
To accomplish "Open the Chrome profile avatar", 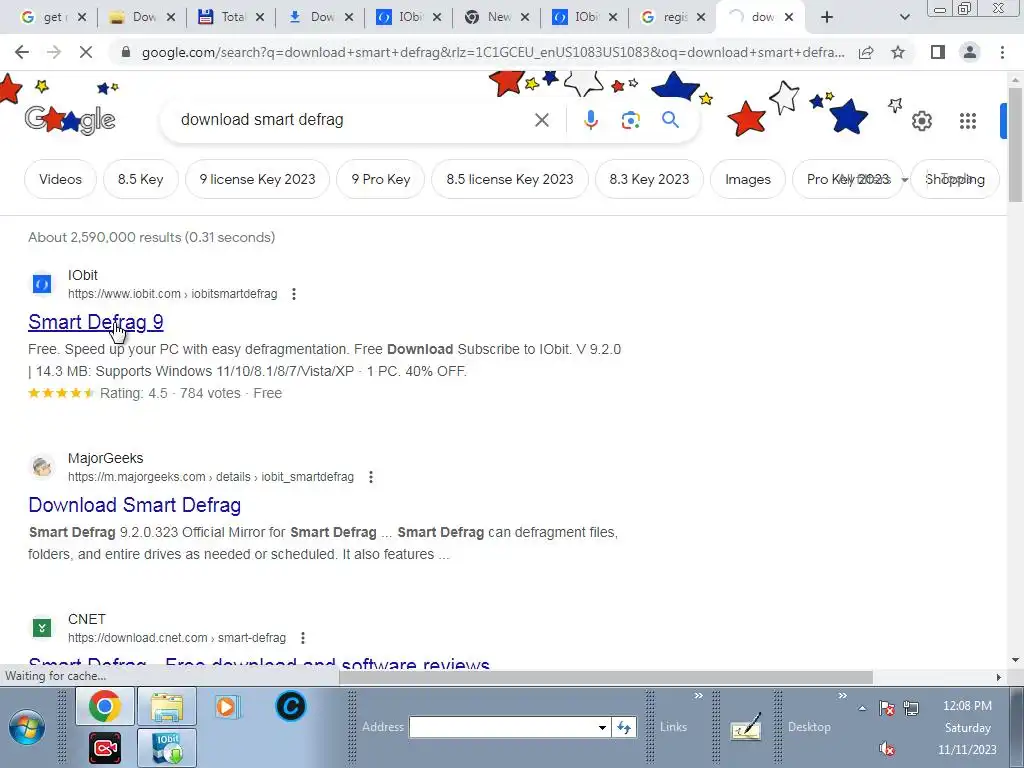I will click(x=970, y=52).
